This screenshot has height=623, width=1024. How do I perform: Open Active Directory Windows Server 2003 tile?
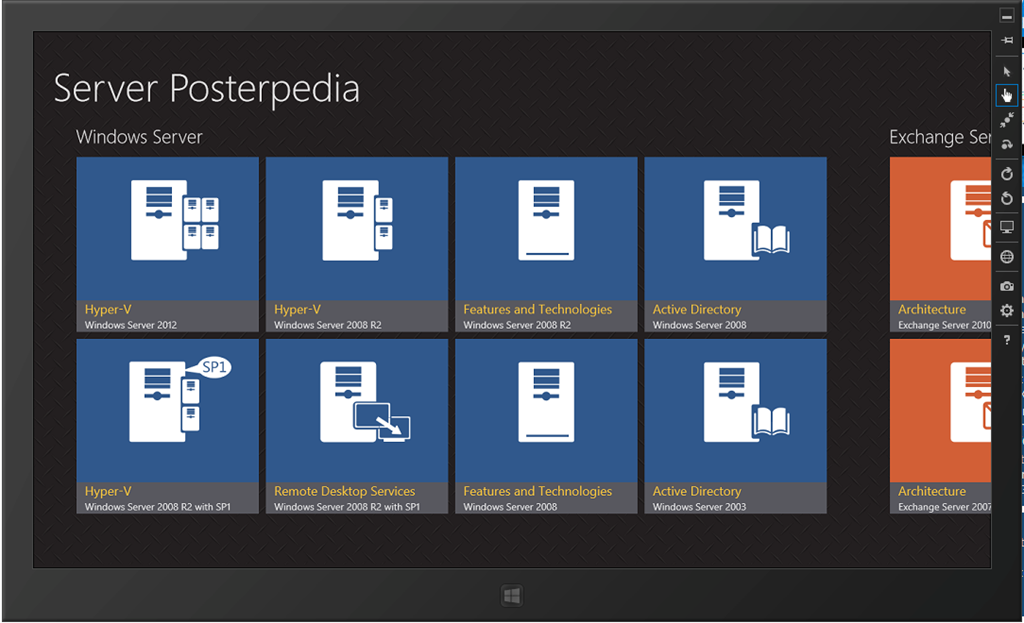click(x=735, y=426)
